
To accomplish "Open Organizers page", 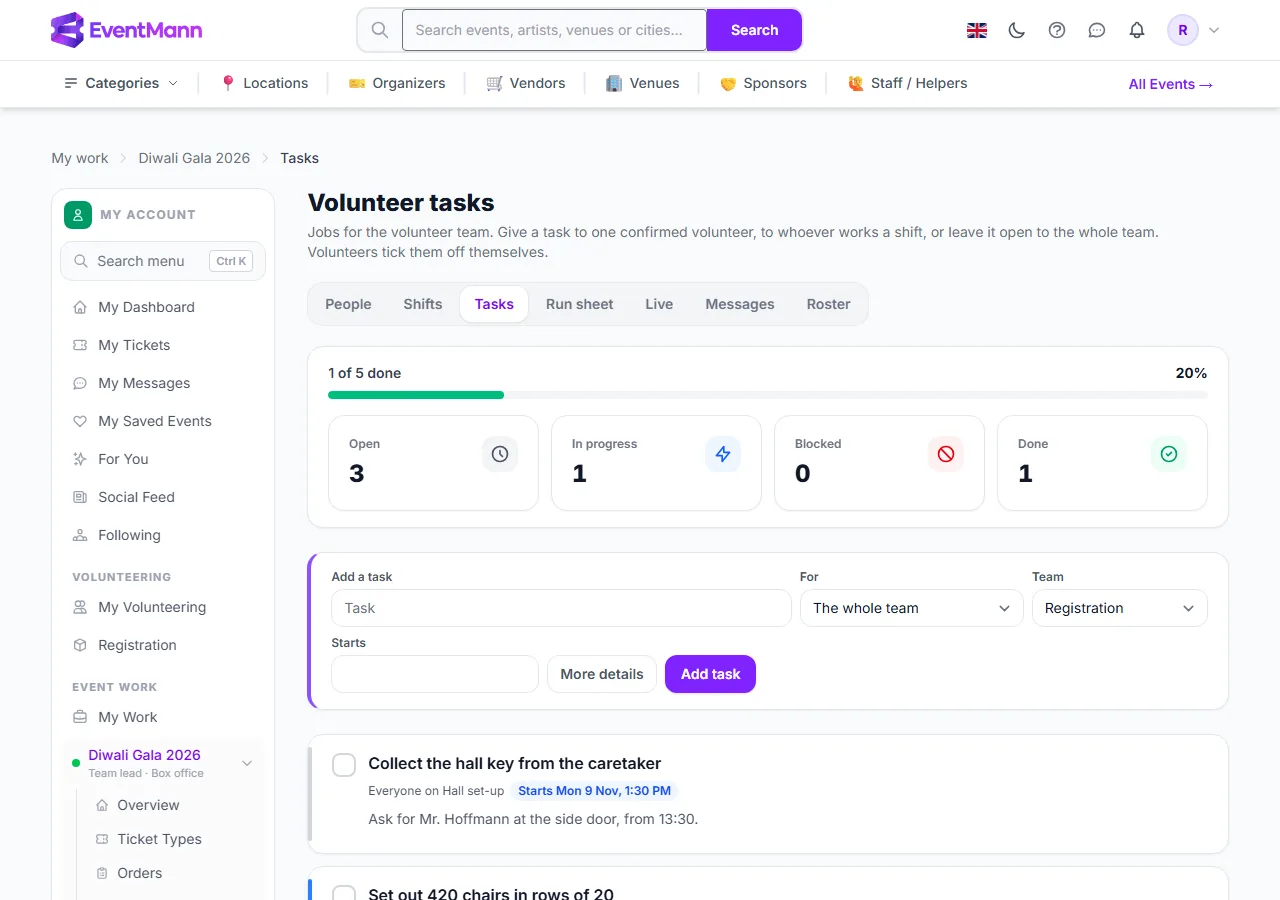I will click(x=397, y=83).
